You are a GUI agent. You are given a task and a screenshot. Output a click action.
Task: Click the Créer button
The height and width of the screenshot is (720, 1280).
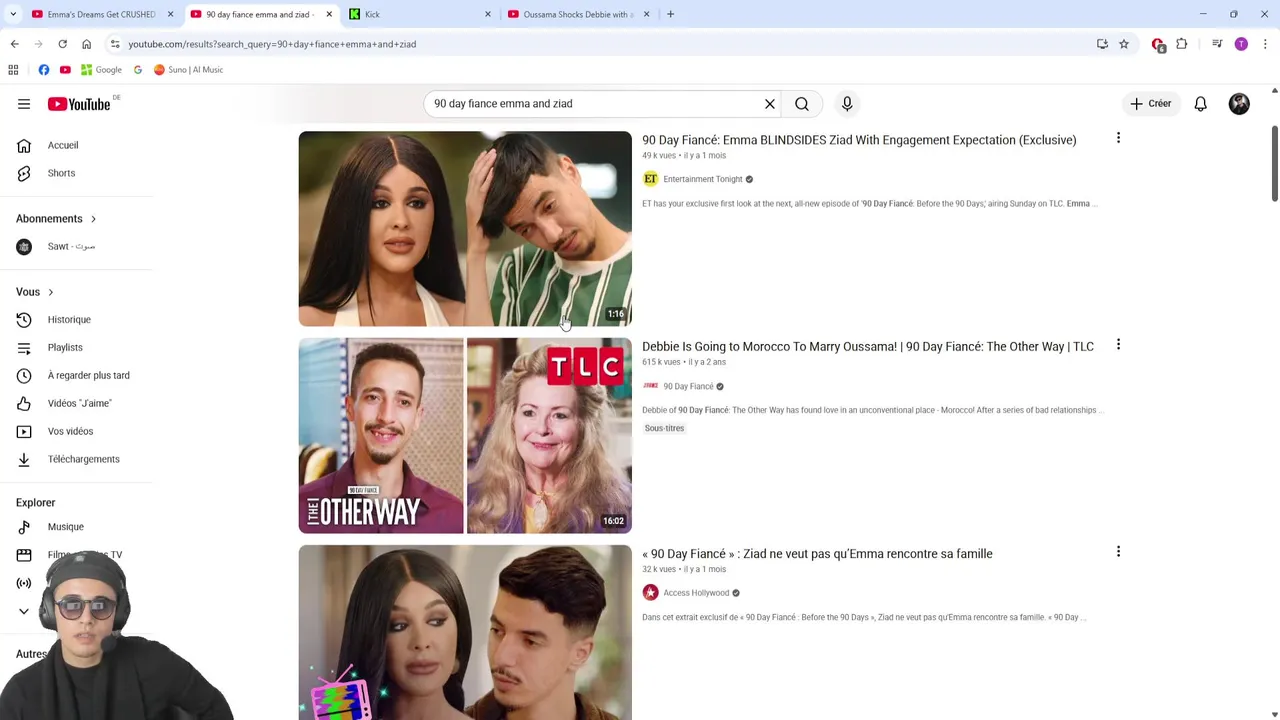click(1151, 104)
